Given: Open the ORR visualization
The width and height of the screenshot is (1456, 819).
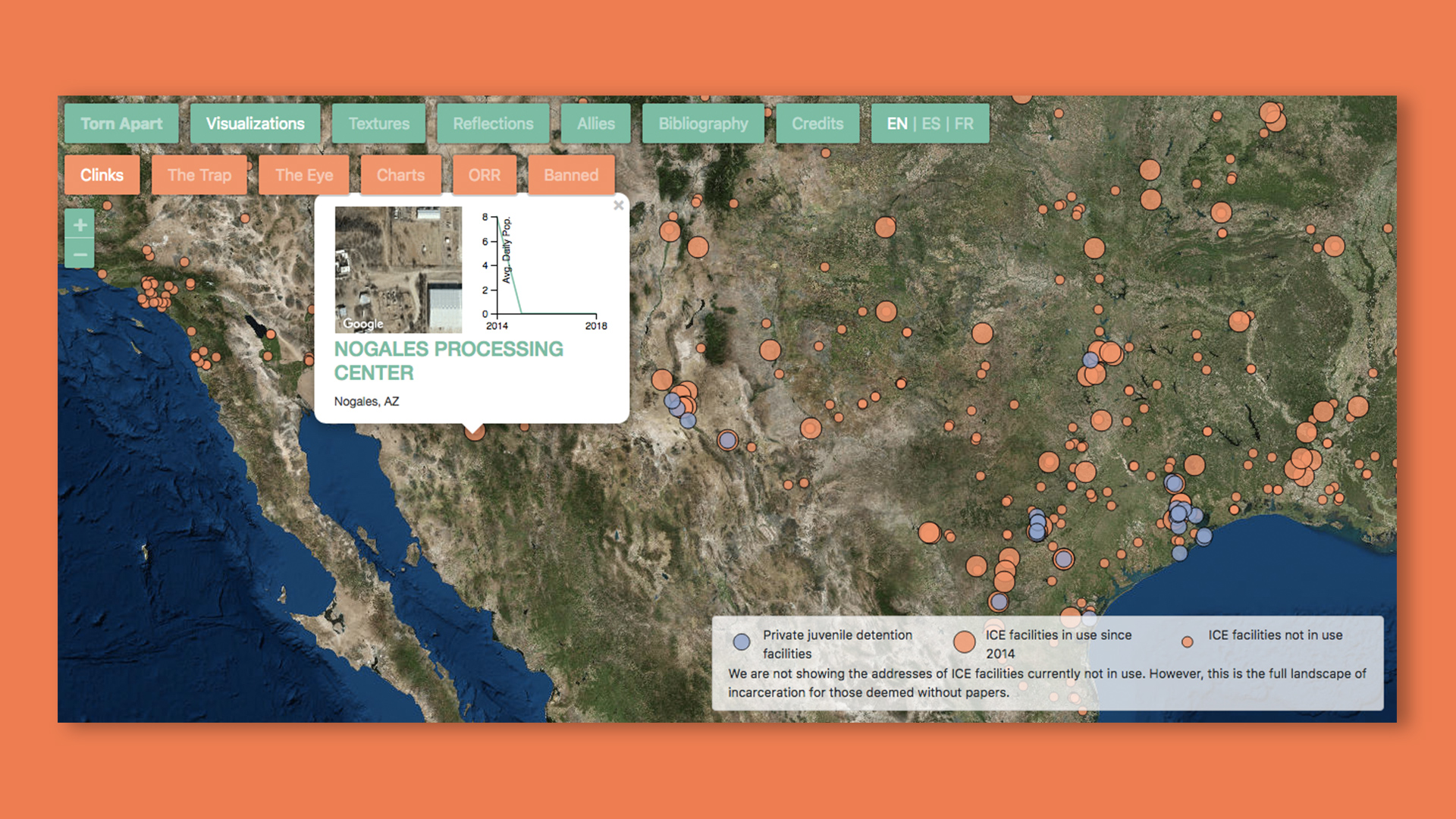Looking at the screenshot, I should [x=485, y=175].
